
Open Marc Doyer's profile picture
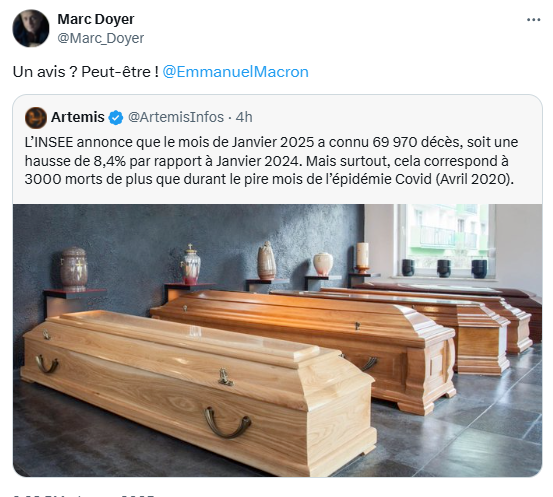pos(31,28)
